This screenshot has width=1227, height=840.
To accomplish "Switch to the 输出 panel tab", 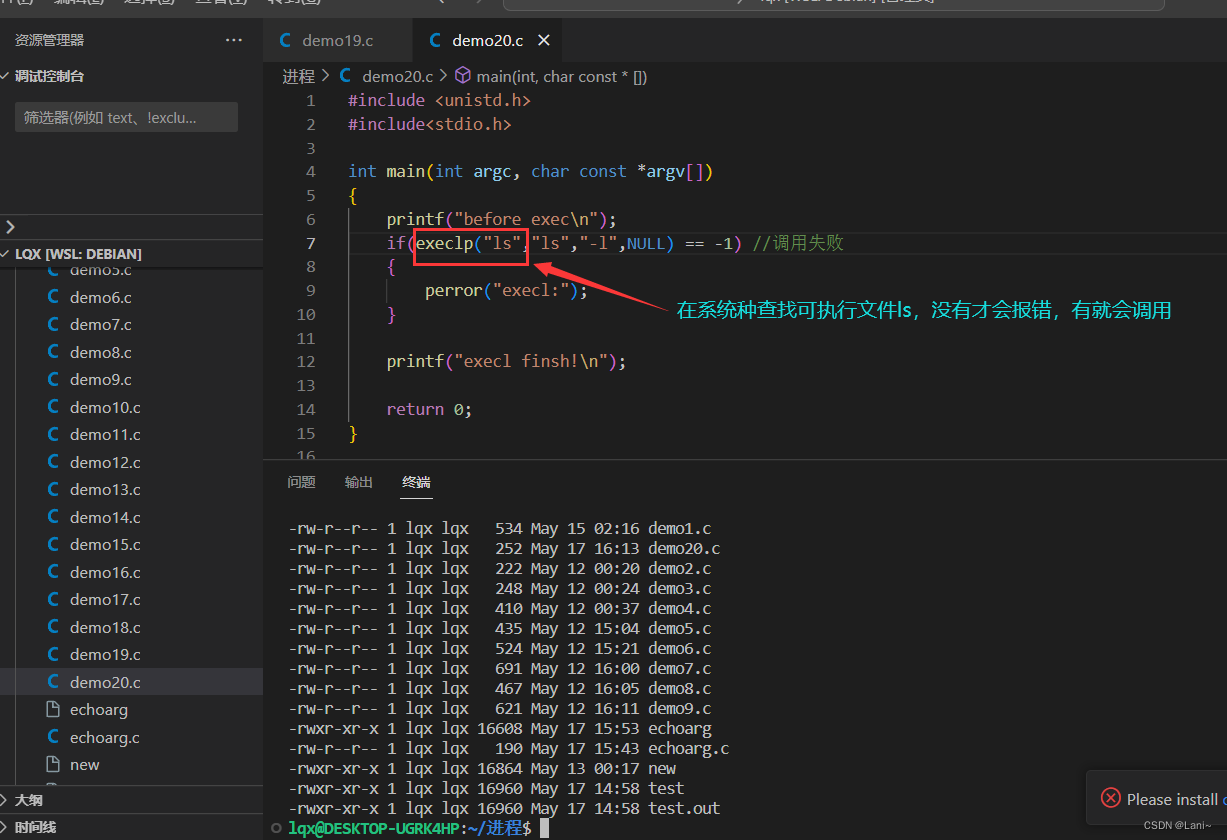I will pyautogui.click(x=358, y=481).
